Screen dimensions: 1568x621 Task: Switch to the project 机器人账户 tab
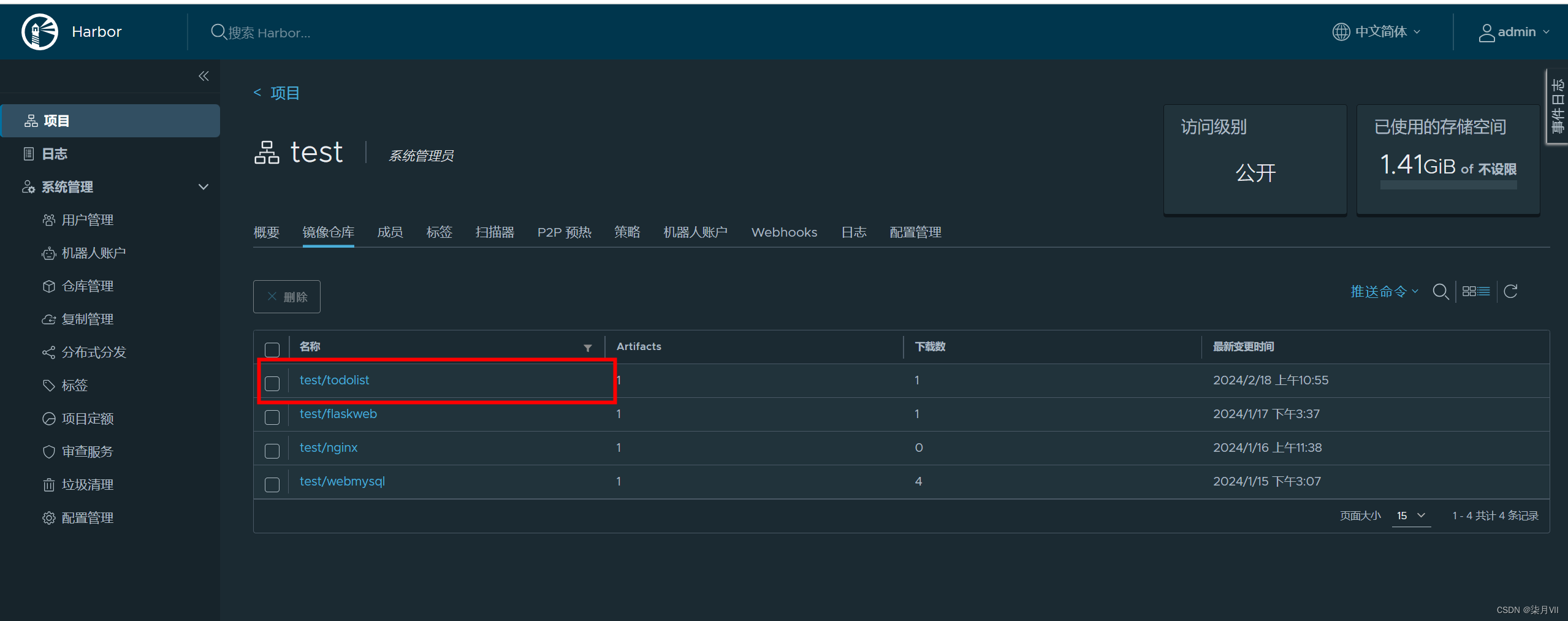click(695, 232)
